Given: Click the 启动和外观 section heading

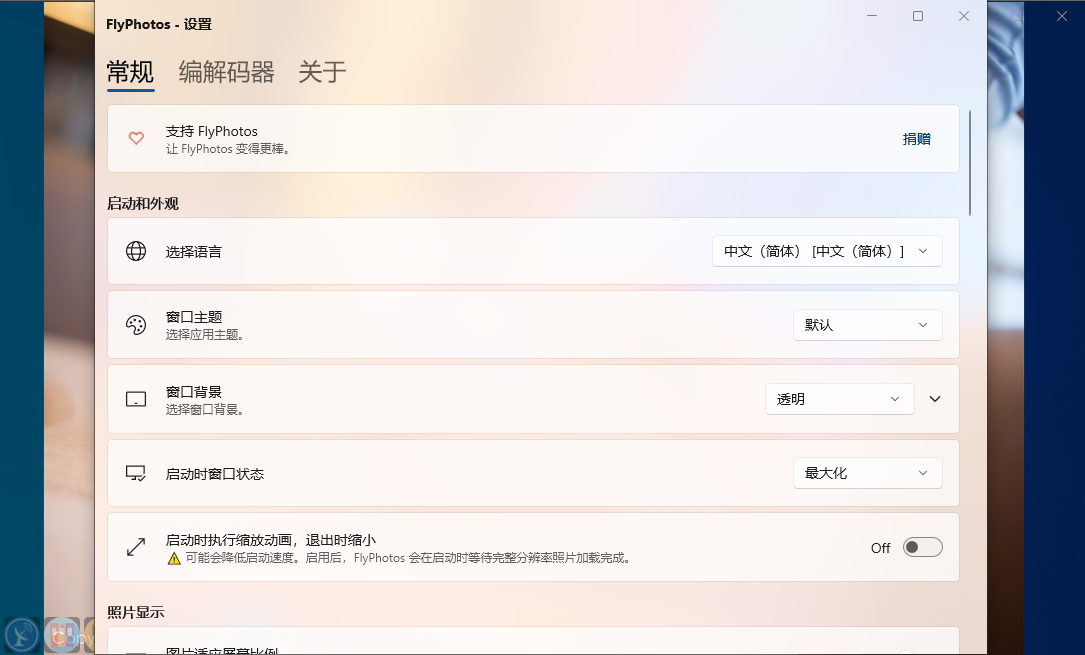Looking at the screenshot, I should pos(143,203).
